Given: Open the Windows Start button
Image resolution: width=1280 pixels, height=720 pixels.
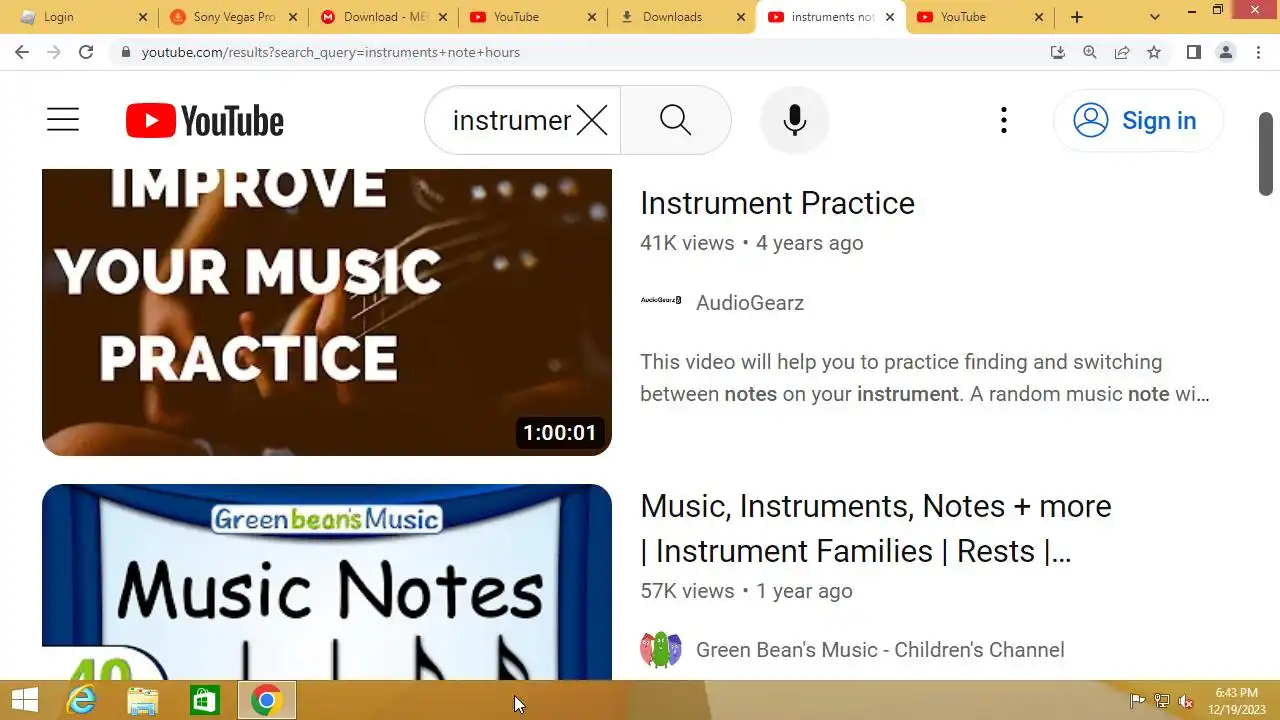Looking at the screenshot, I should click(x=24, y=701).
